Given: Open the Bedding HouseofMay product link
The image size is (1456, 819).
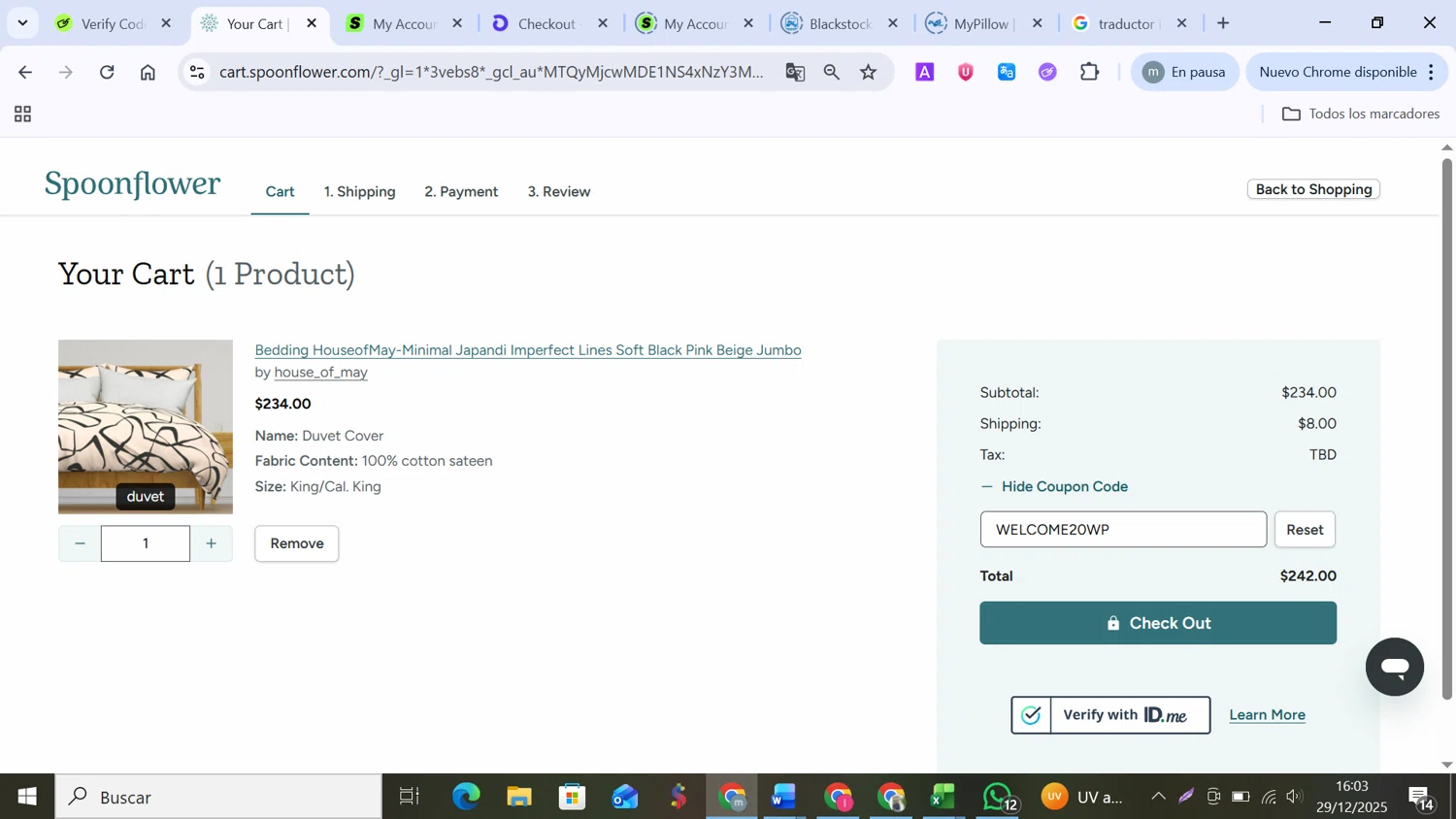Looking at the screenshot, I should coord(528,350).
